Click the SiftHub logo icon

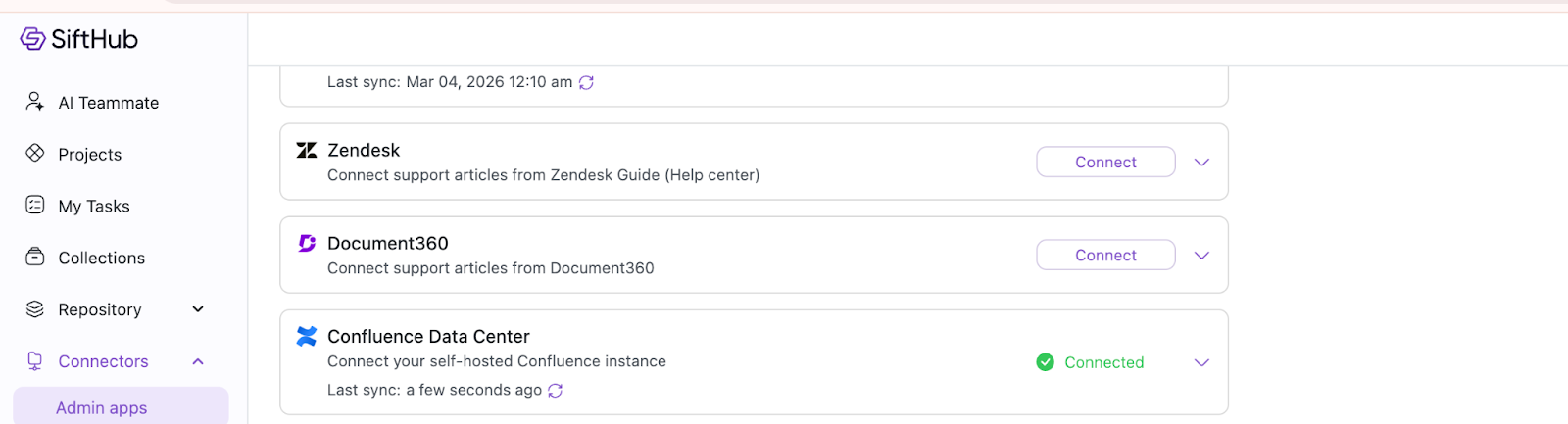(x=32, y=39)
